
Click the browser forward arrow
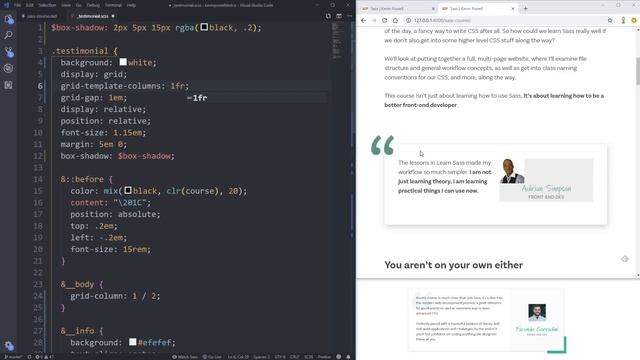tap(374, 20)
